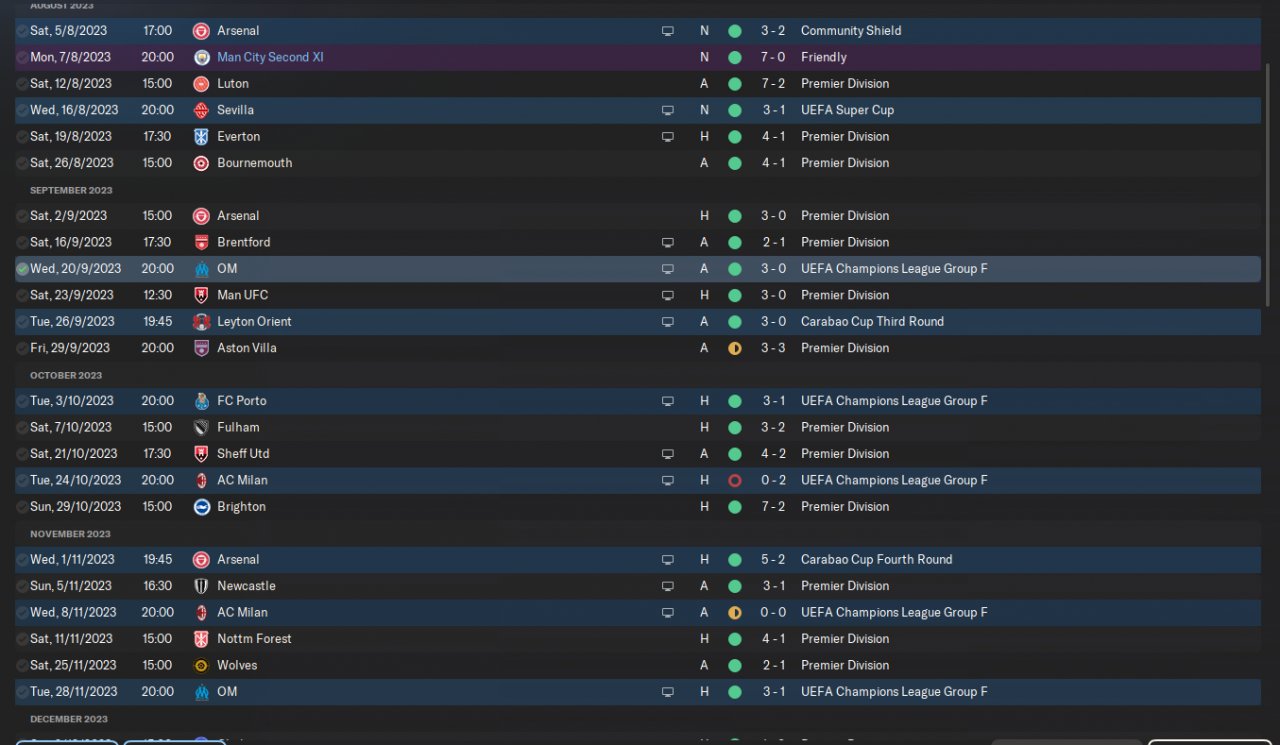The width and height of the screenshot is (1280, 745).
Task: Click TV broadcast icon on Brentford row
Action: click(x=668, y=242)
